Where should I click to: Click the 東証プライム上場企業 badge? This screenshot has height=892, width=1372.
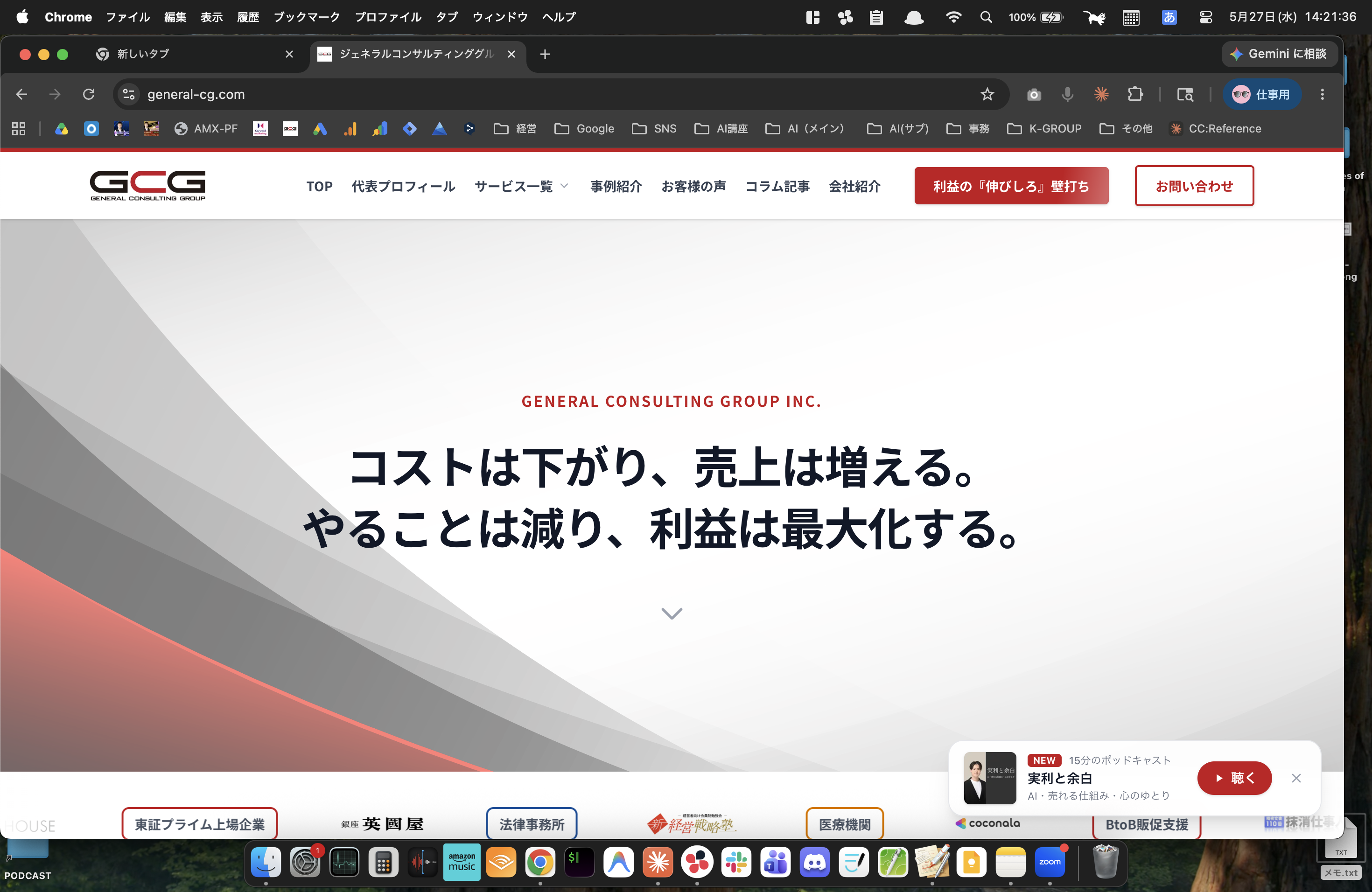199,824
